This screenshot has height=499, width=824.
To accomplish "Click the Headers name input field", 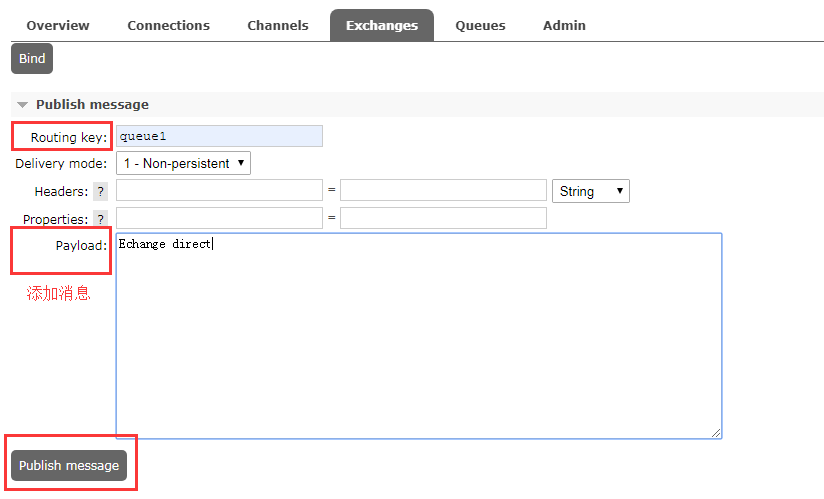I will 219,190.
